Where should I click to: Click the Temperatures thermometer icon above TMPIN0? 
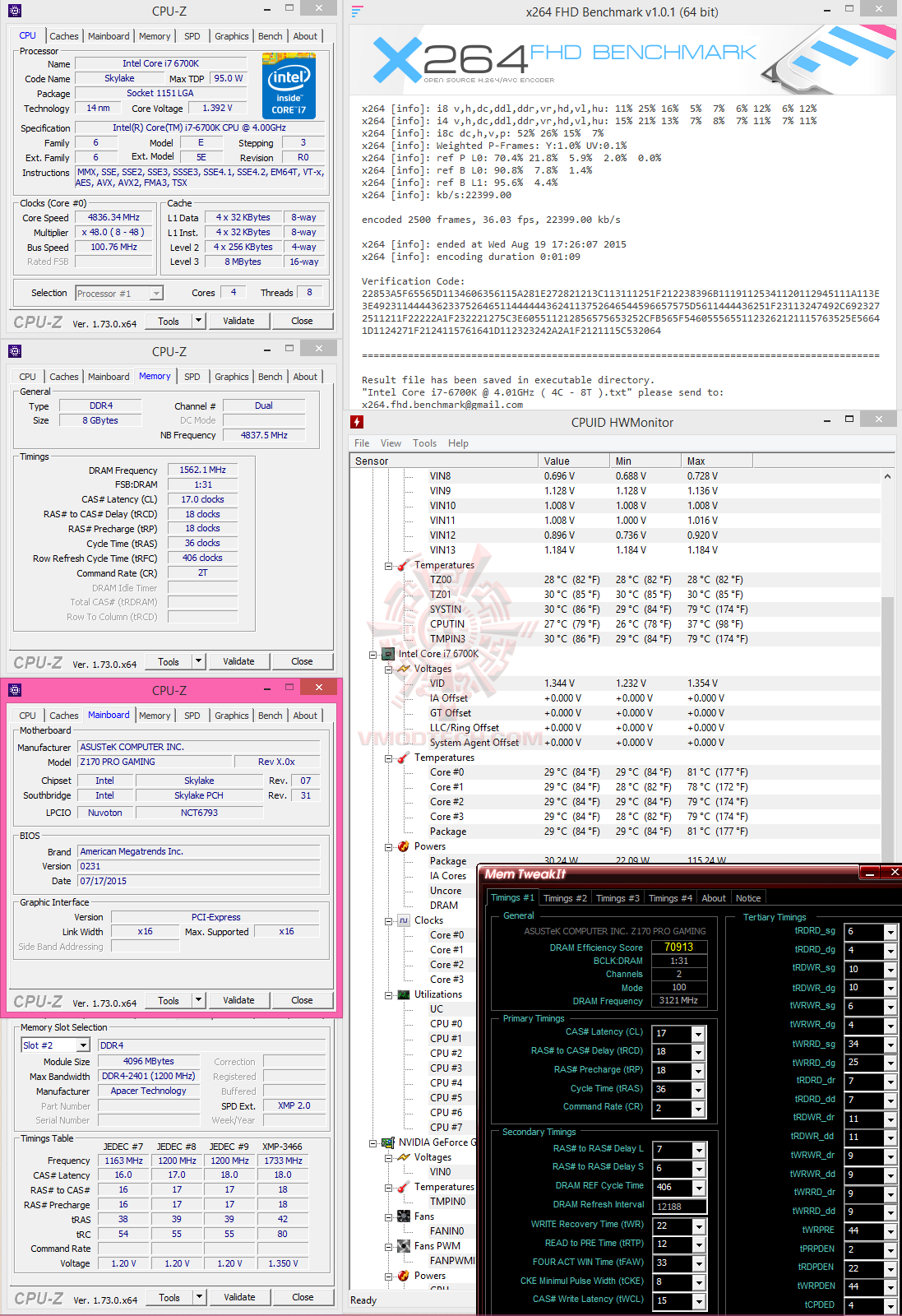point(404,1187)
